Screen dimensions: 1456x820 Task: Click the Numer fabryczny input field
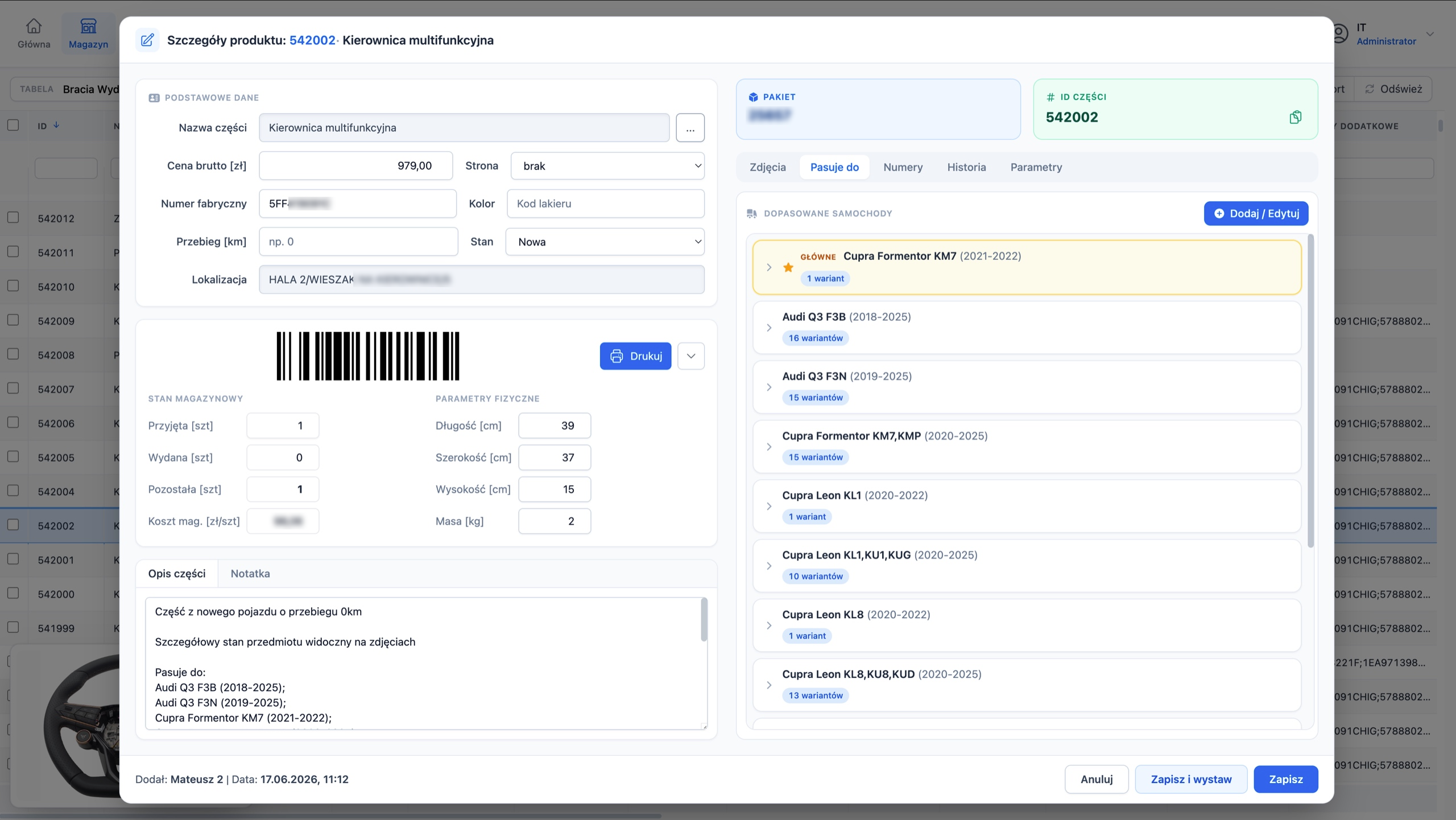pos(358,204)
